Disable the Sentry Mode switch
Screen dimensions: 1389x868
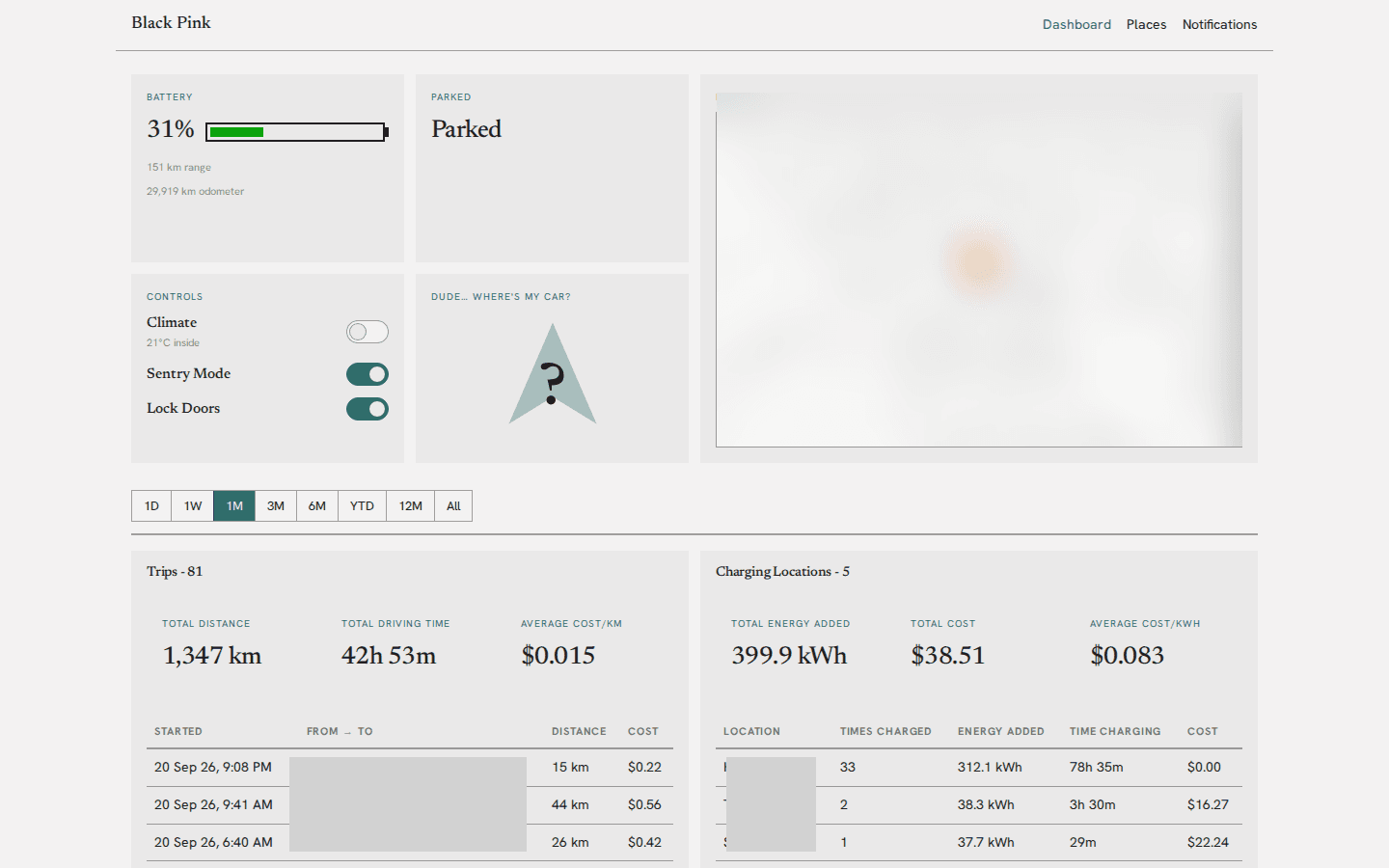click(368, 374)
